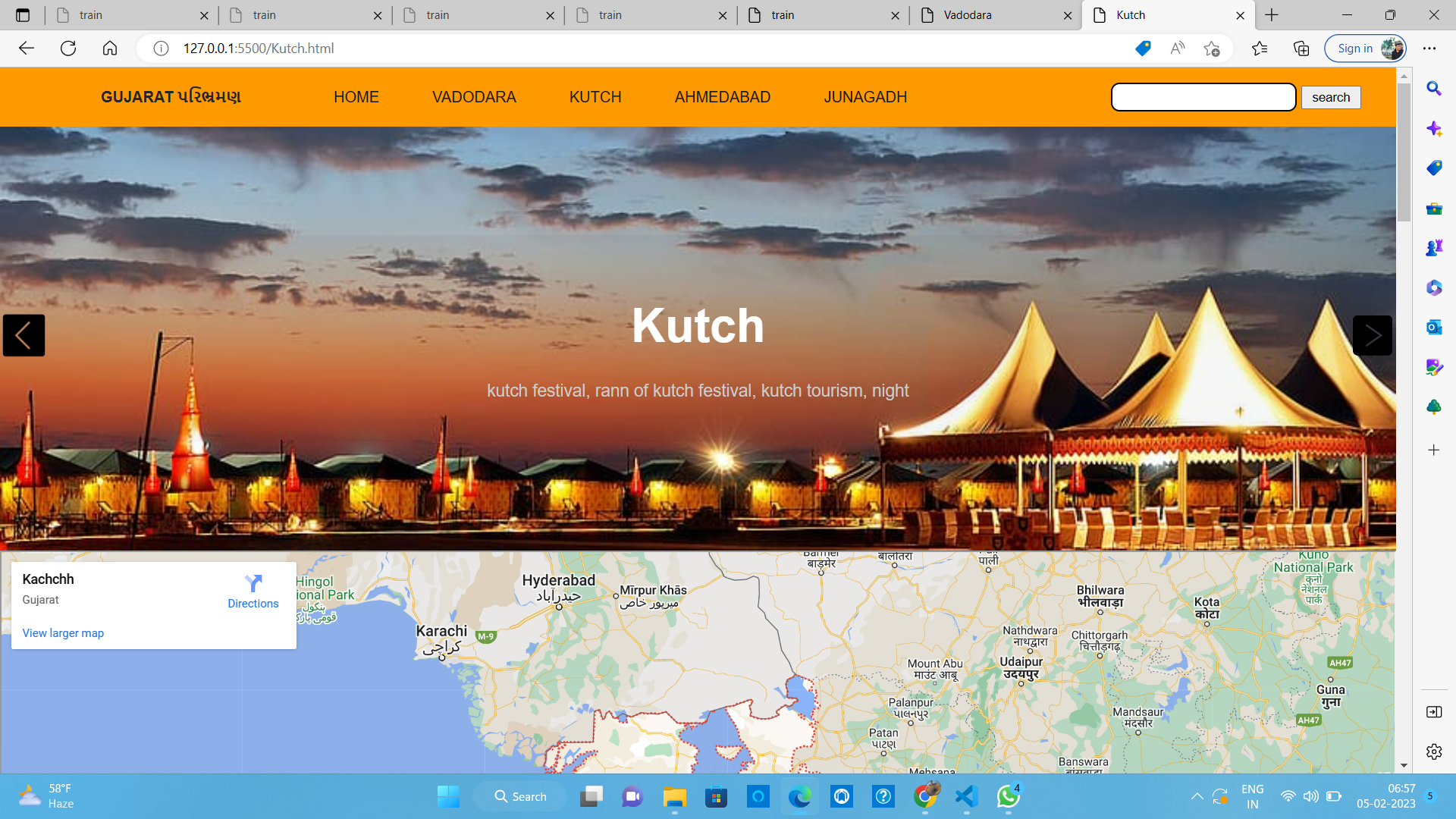Open Games from the Edge sidebar
Image resolution: width=1456 pixels, height=819 pixels.
tap(1434, 246)
